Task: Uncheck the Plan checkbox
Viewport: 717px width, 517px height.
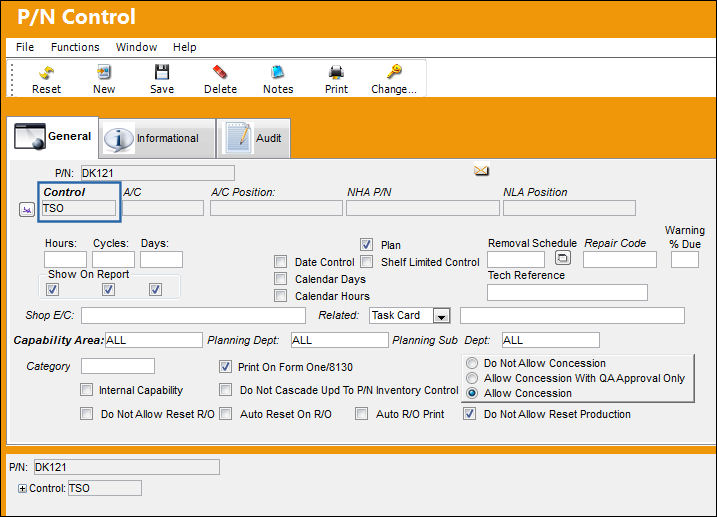Action: coord(366,245)
